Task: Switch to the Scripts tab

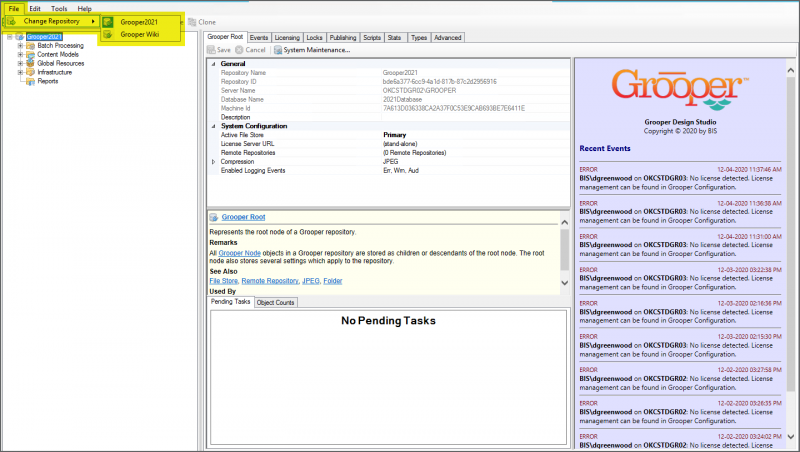Action: [372, 38]
